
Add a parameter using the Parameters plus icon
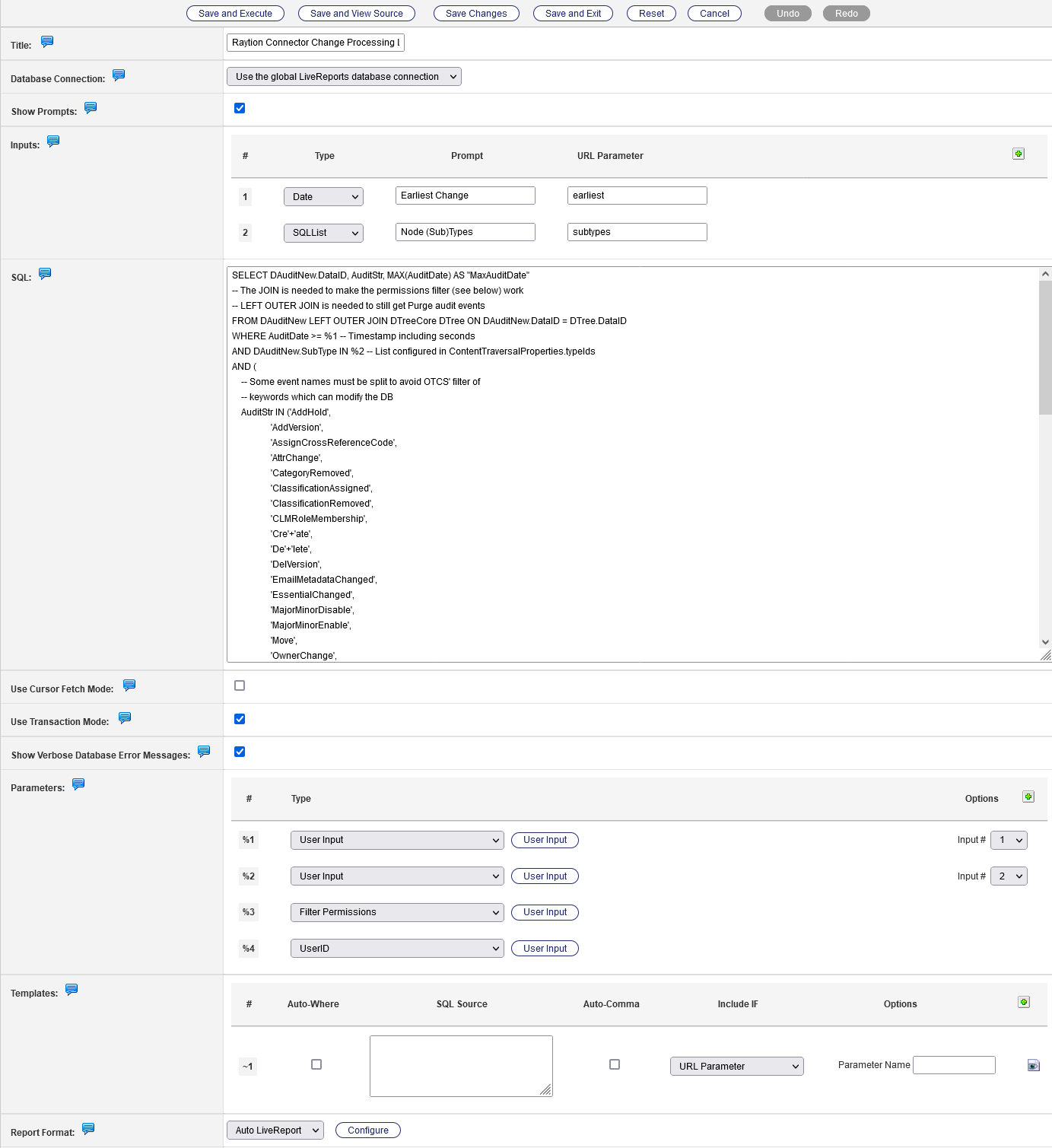pos(1028,797)
